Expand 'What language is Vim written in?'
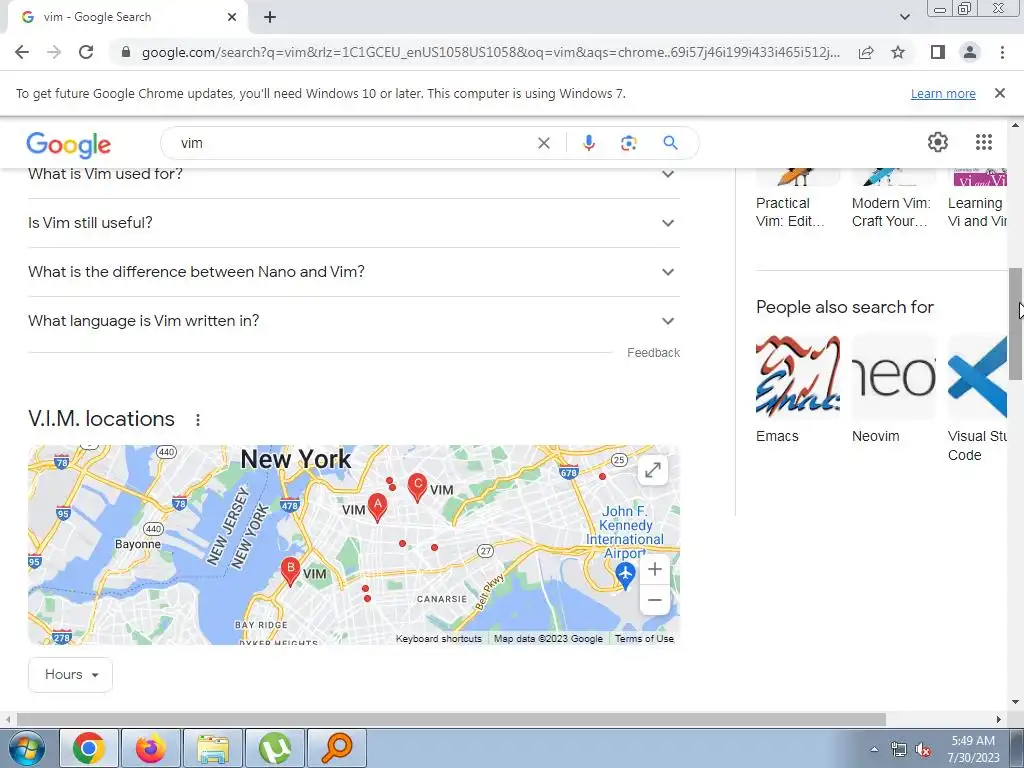This screenshot has width=1024, height=768. [x=353, y=321]
